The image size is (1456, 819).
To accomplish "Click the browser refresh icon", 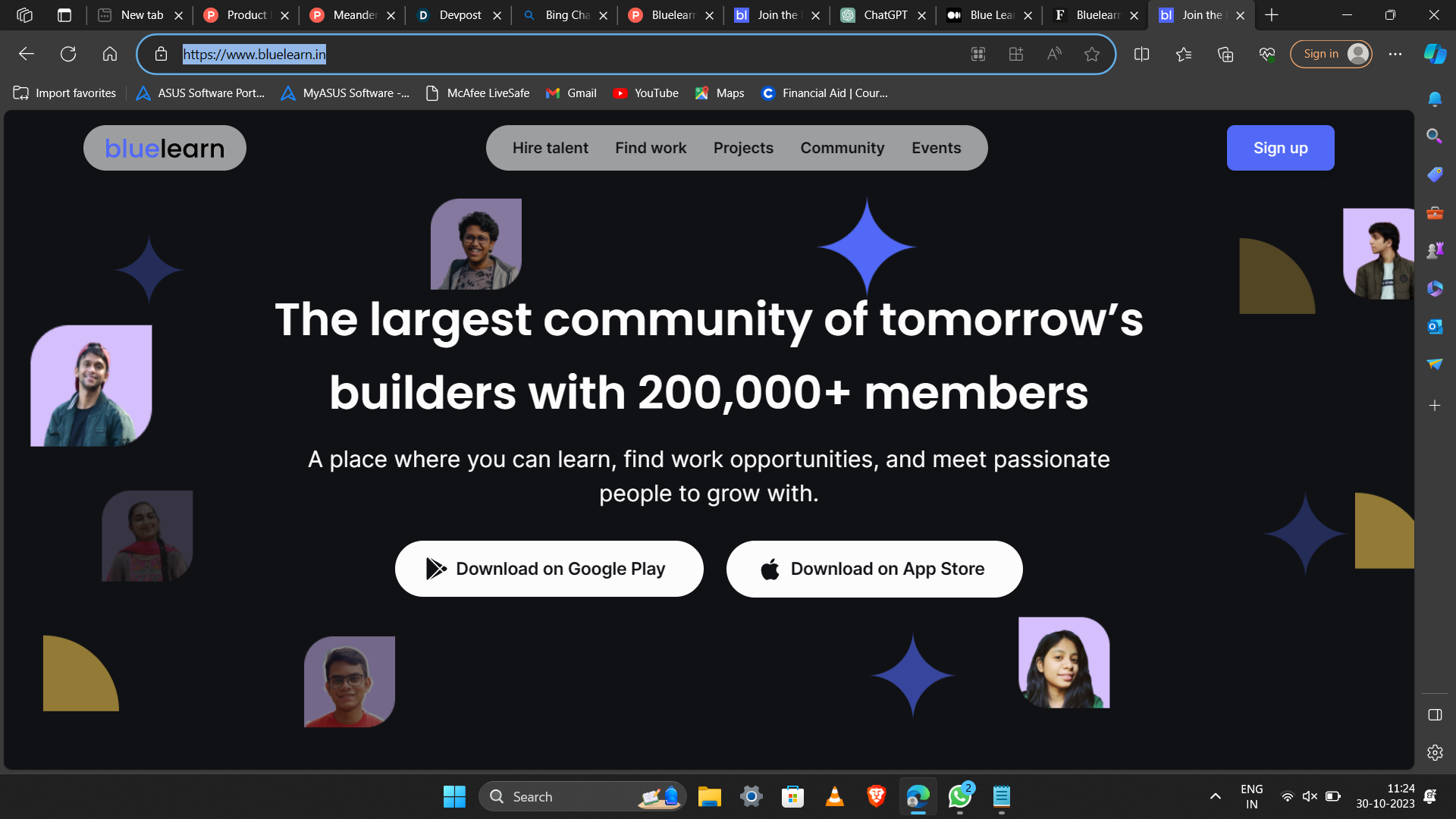I will pyautogui.click(x=68, y=54).
